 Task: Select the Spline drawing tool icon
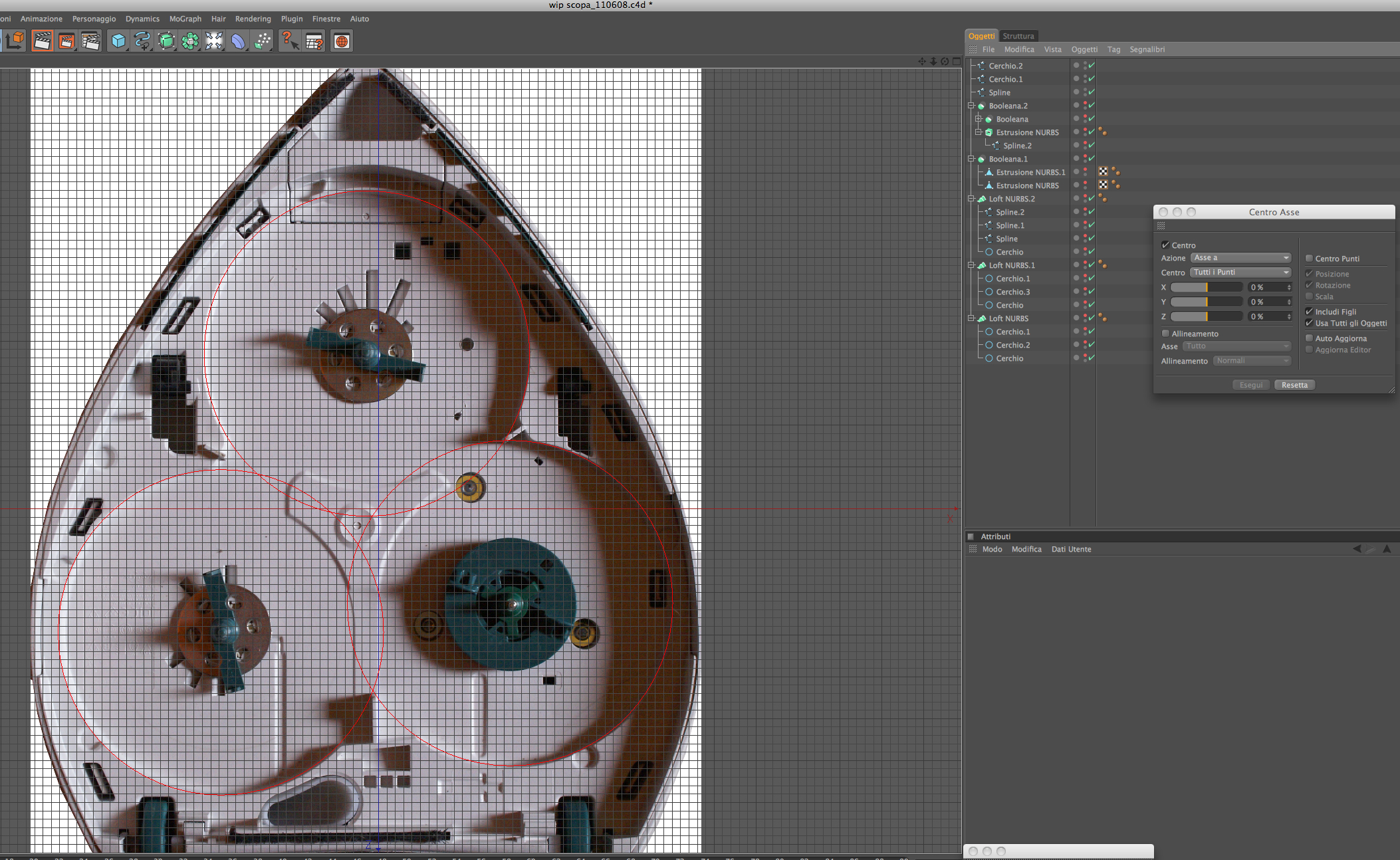(142, 41)
